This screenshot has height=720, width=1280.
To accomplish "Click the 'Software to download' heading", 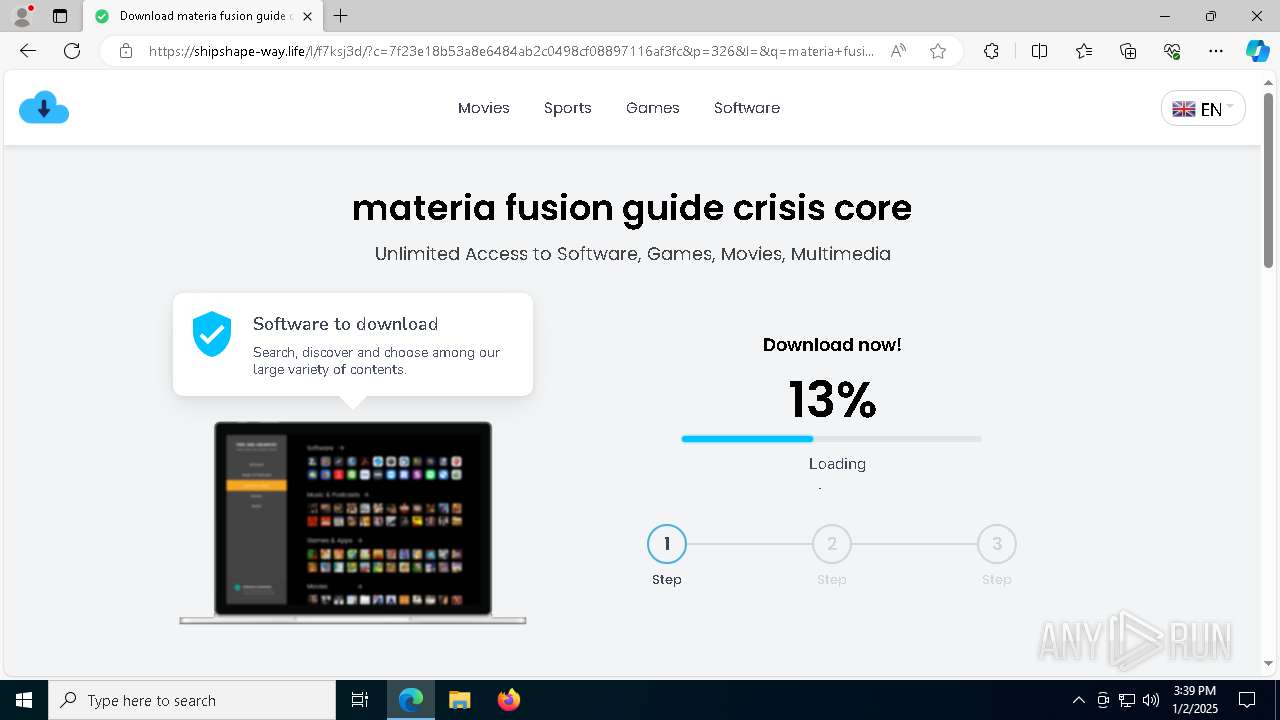I will 346,324.
